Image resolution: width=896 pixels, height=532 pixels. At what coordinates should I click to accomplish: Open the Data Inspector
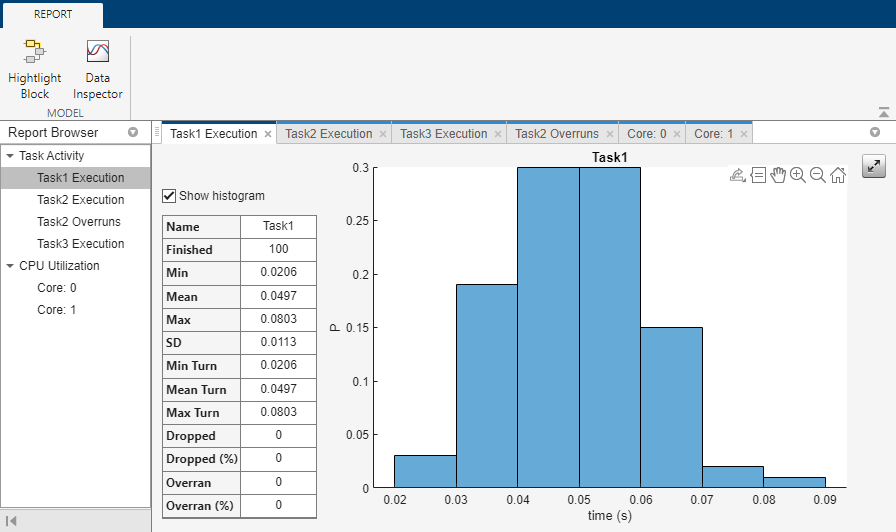coord(97,51)
